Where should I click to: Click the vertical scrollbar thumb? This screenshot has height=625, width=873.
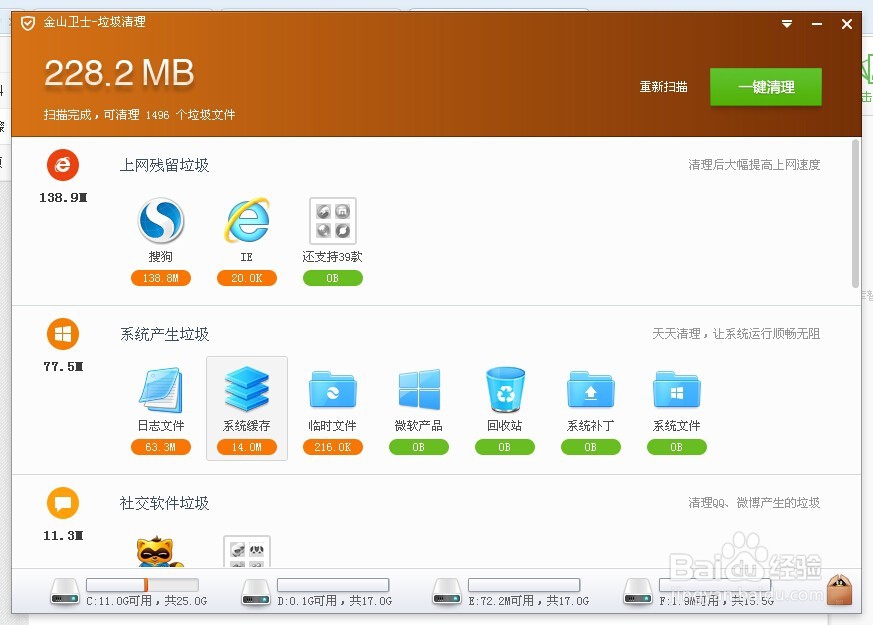(x=856, y=214)
